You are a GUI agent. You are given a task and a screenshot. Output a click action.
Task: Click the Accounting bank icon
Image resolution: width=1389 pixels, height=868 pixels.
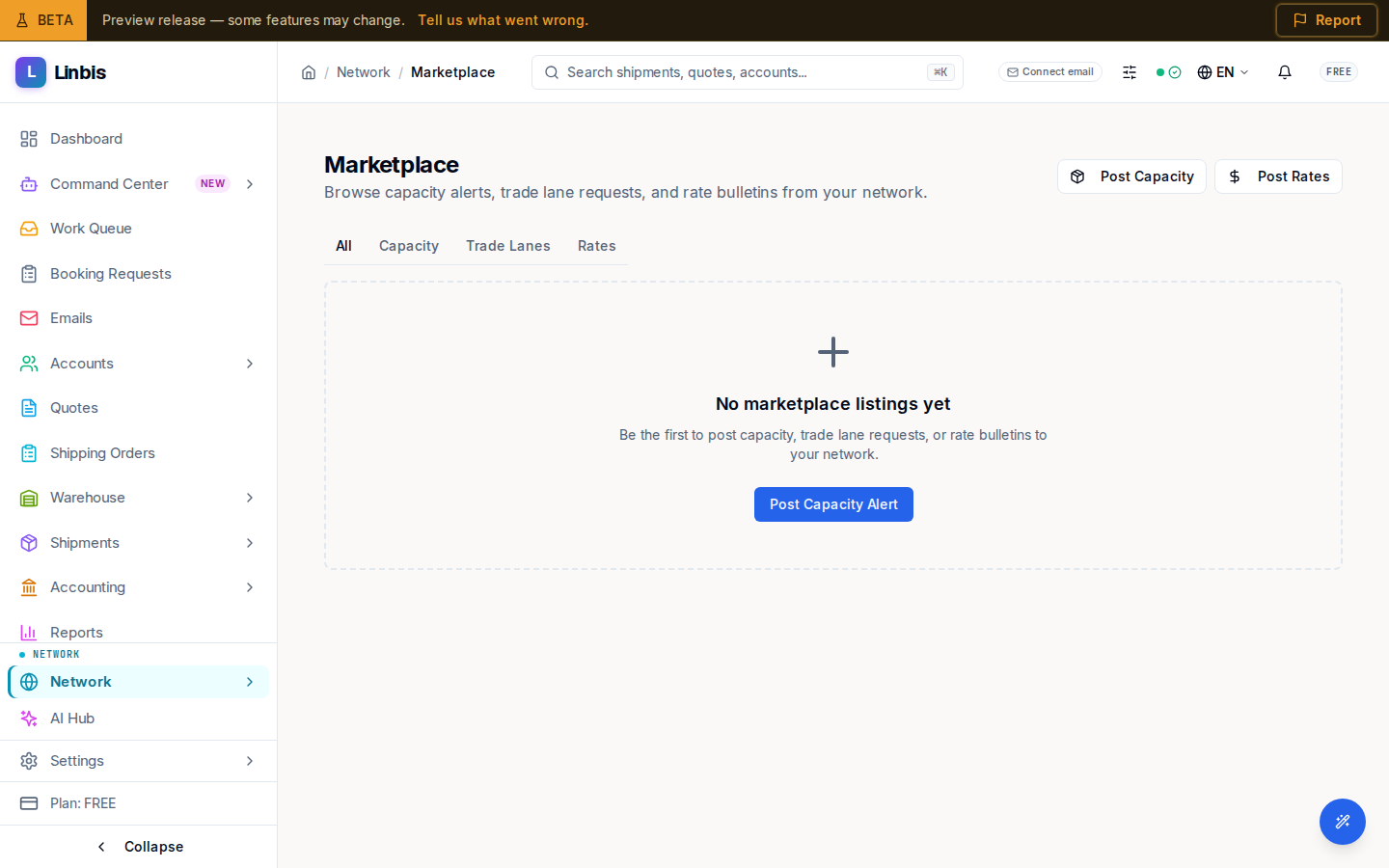[x=29, y=587]
